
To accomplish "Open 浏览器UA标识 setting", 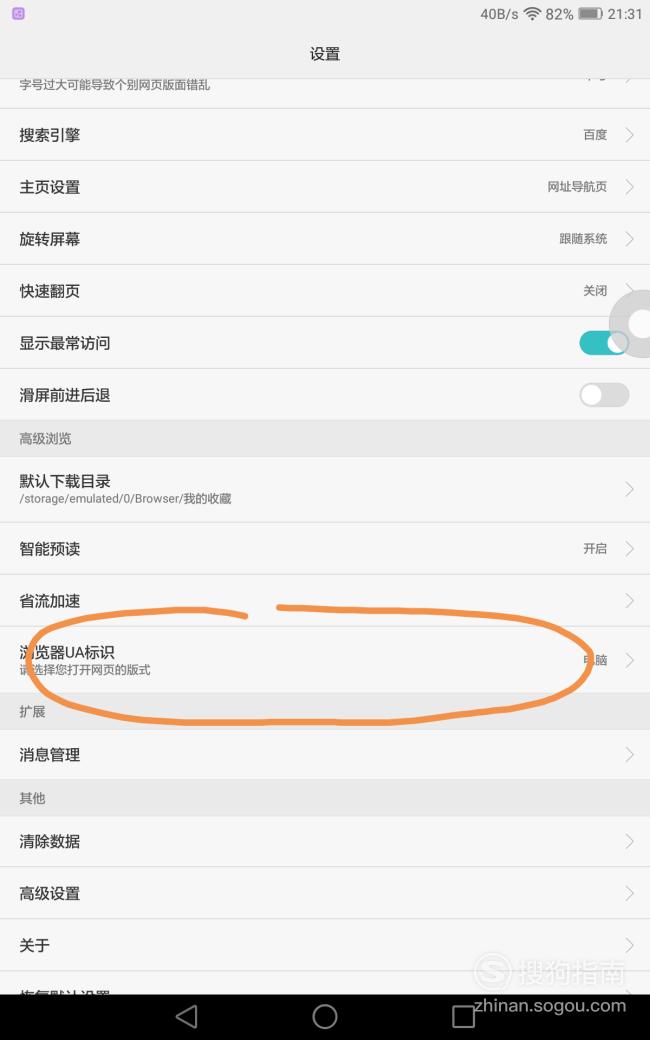I will (x=325, y=660).
